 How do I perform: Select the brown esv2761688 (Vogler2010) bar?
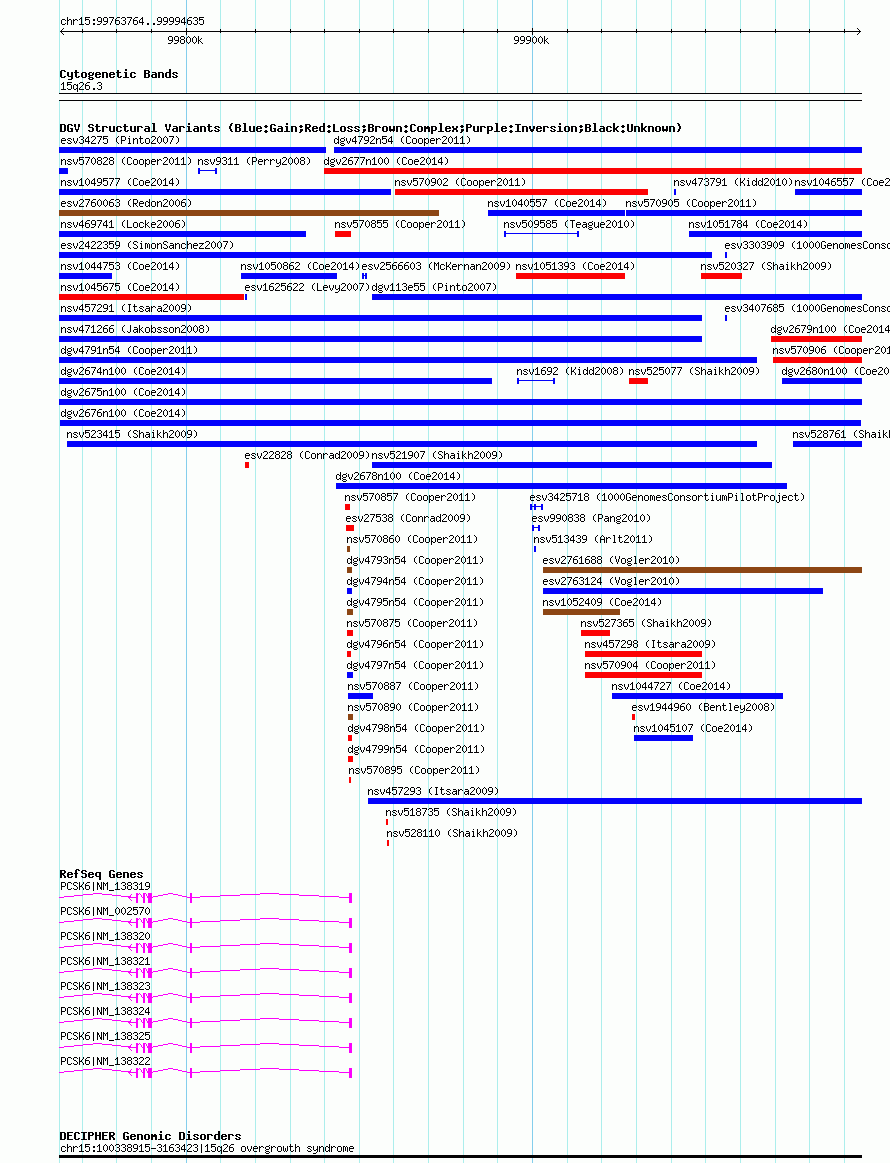click(702, 570)
